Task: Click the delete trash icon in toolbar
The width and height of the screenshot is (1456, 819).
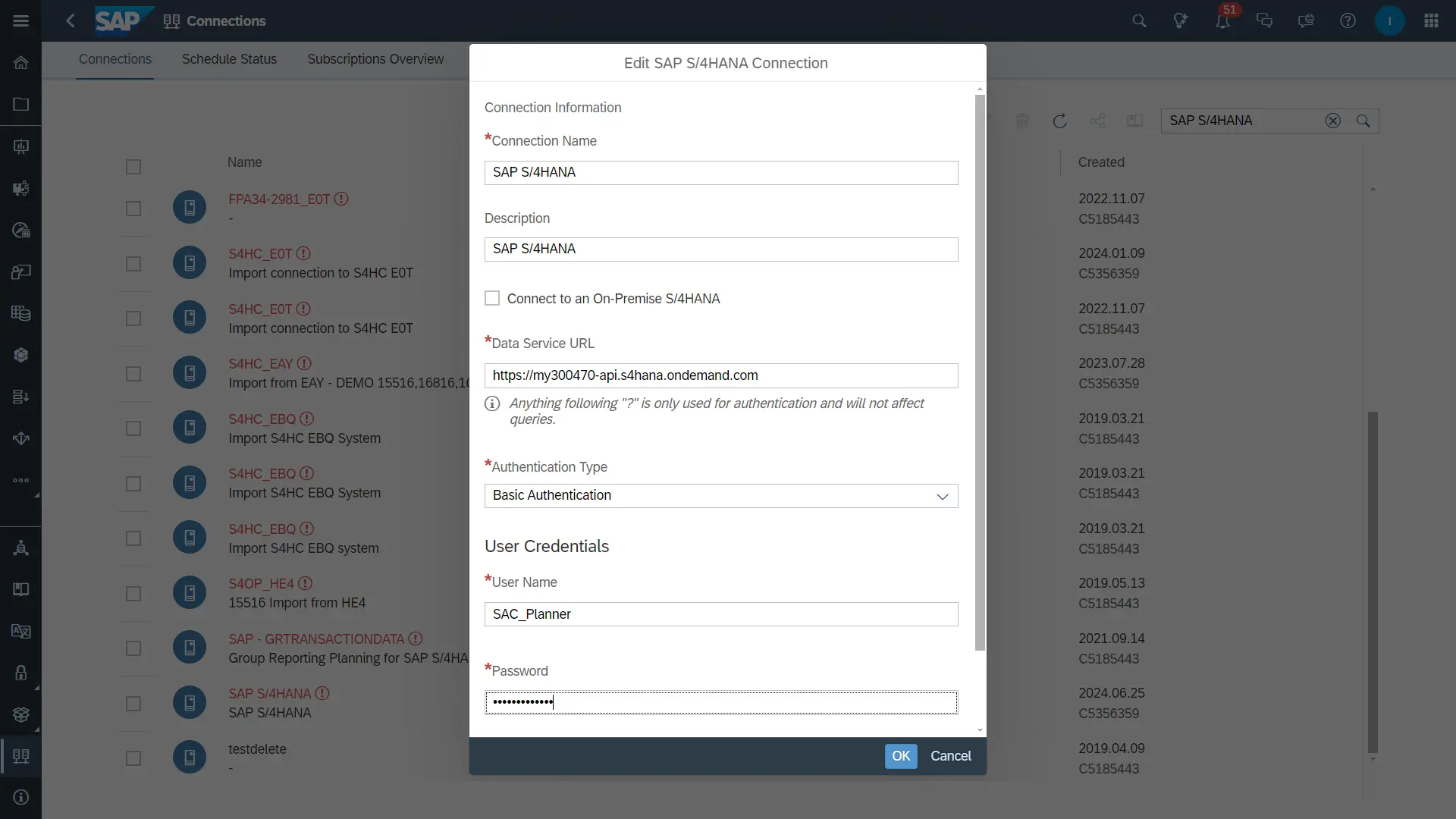Action: pyautogui.click(x=1022, y=121)
